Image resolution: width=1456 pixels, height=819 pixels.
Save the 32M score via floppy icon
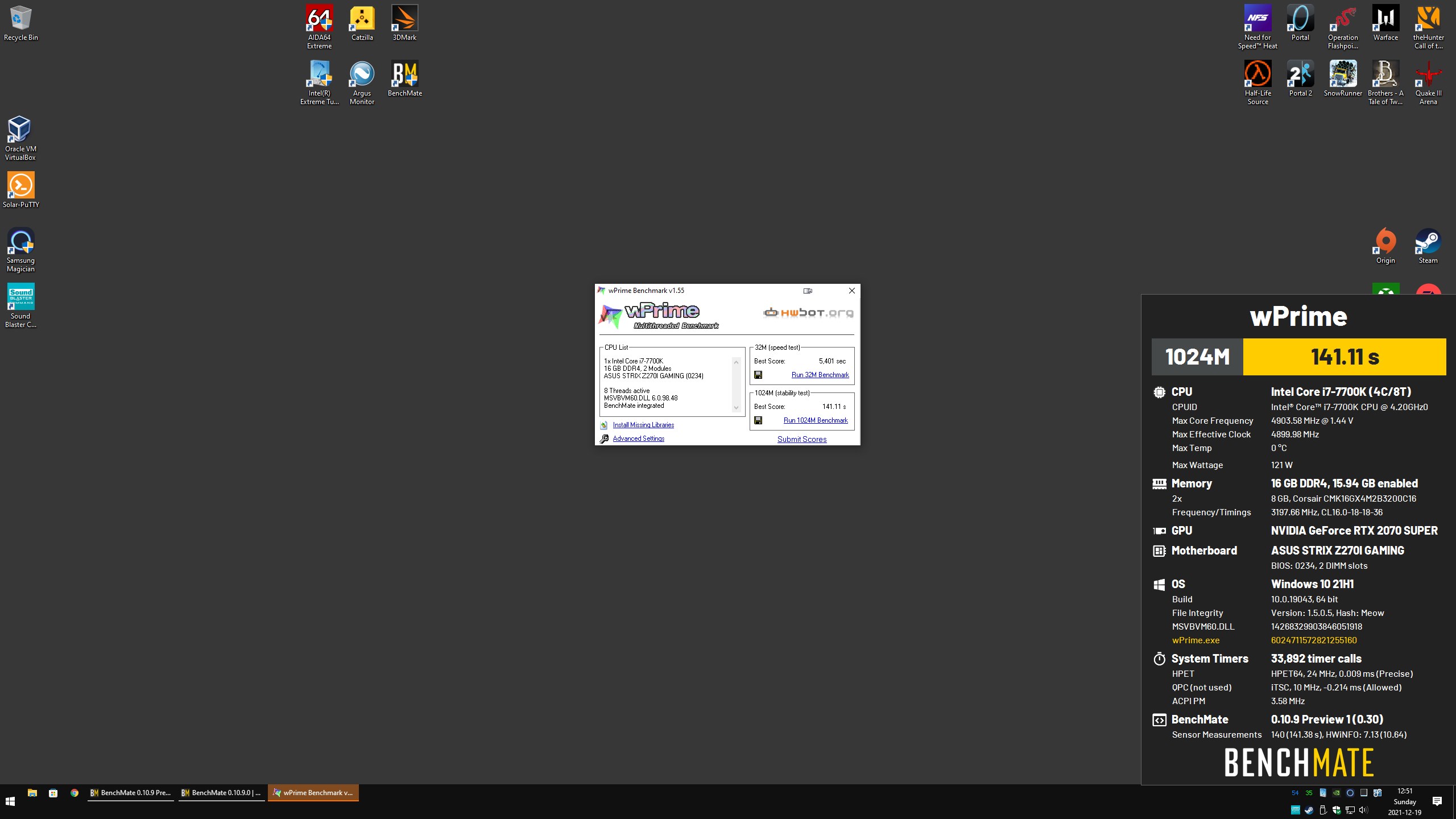point(758,375)
